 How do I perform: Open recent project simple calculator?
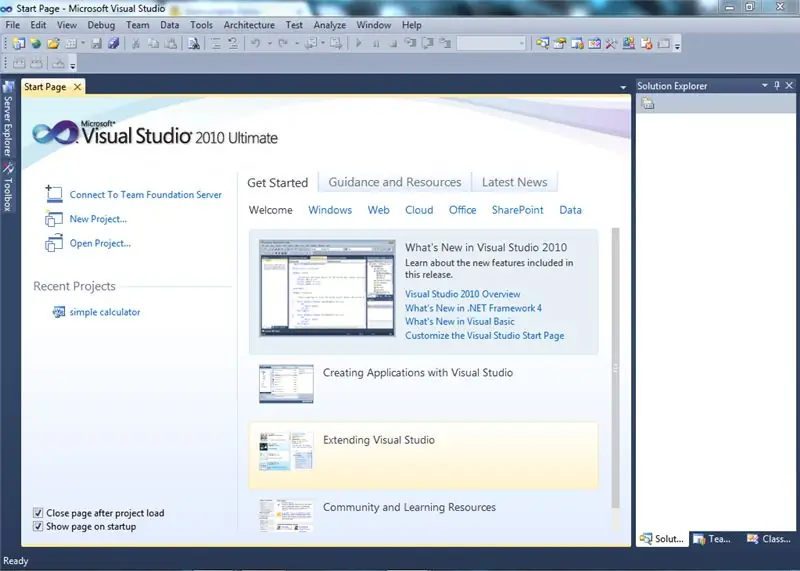click(105, 312)
